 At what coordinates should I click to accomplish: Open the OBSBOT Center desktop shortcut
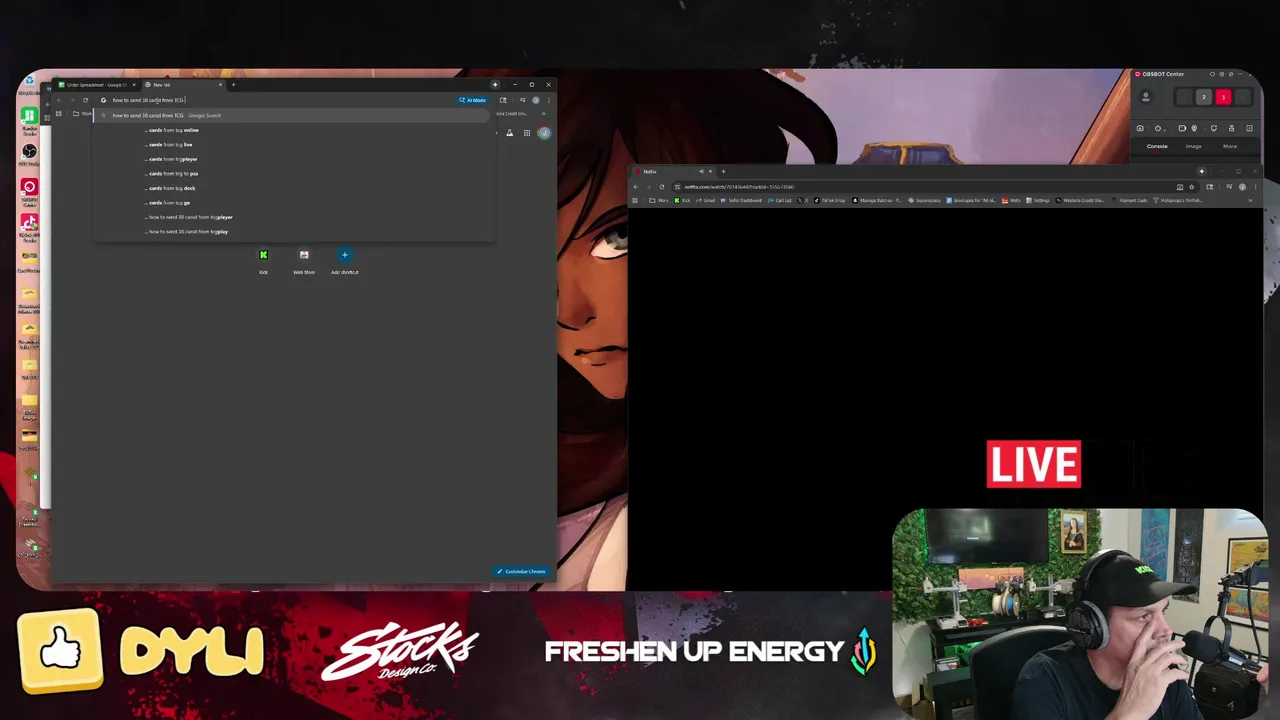point(29,193)
